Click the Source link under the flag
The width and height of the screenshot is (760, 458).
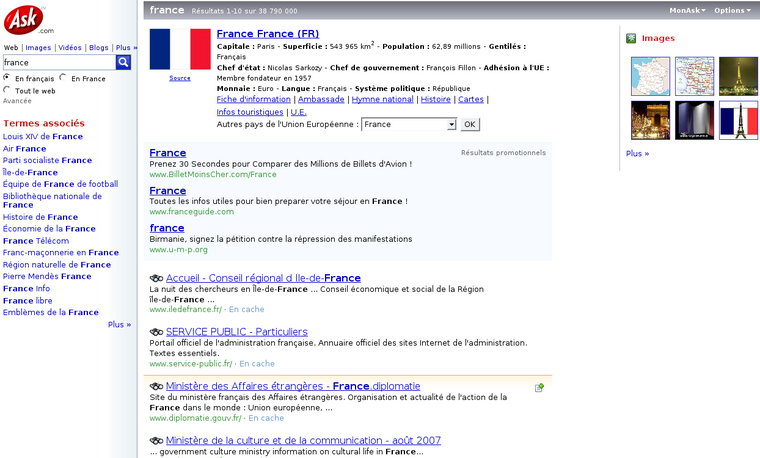pos(180,78)
